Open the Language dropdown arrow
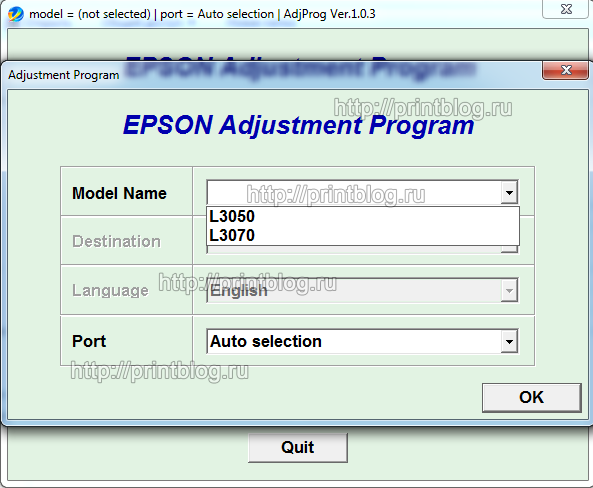 pyautogui.click(x=509, y=291)
